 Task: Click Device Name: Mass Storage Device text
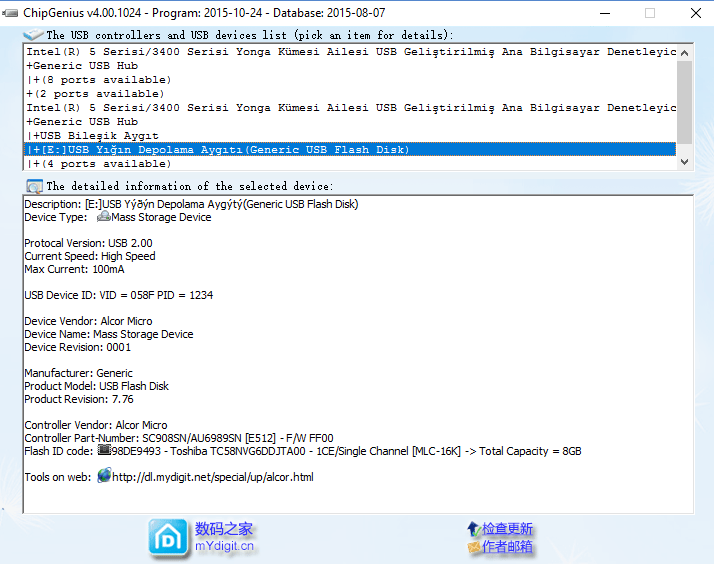(x=109, y=335)
